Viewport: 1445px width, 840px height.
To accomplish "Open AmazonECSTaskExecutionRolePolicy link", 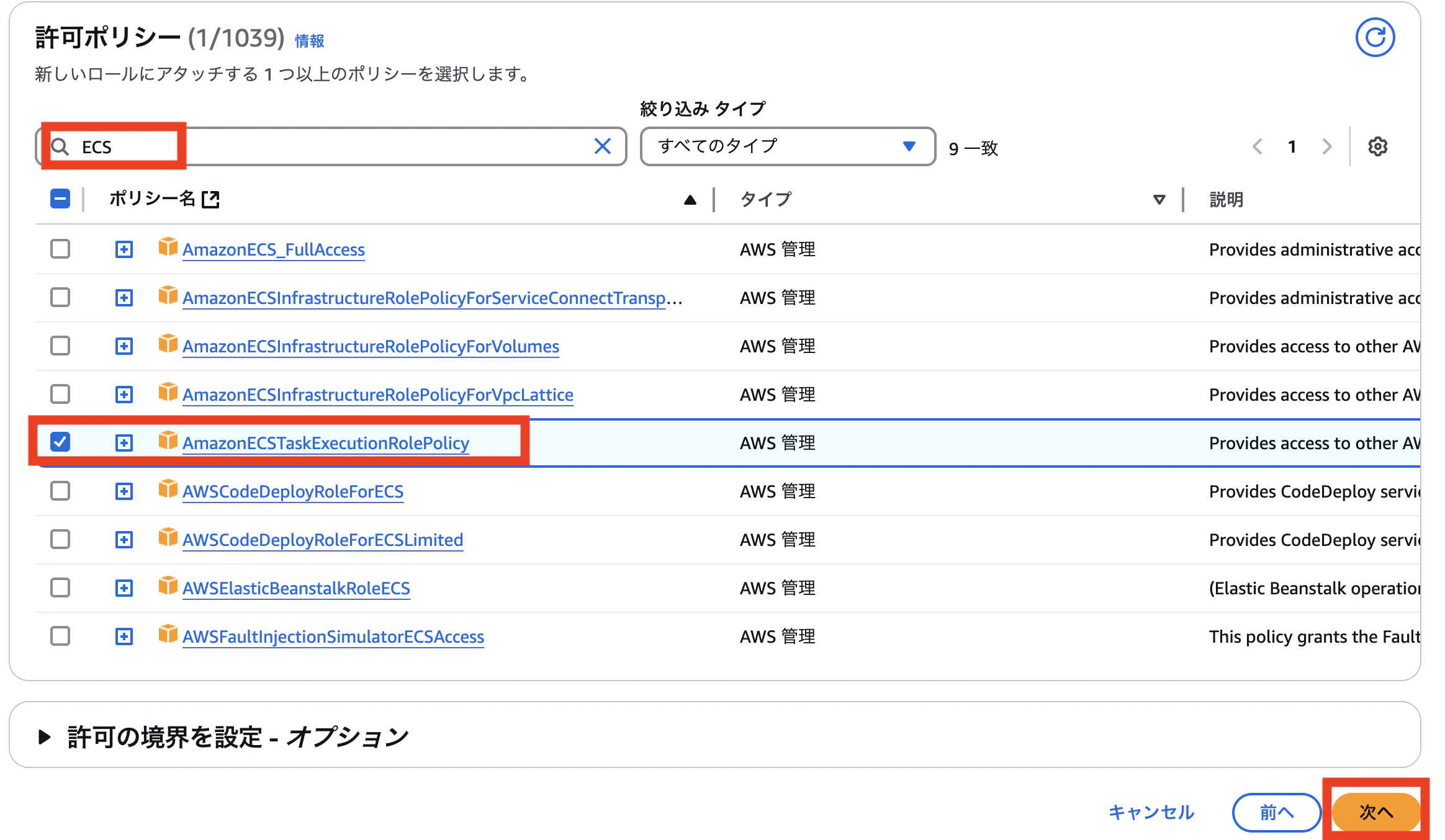I will [x=326, y=443].
